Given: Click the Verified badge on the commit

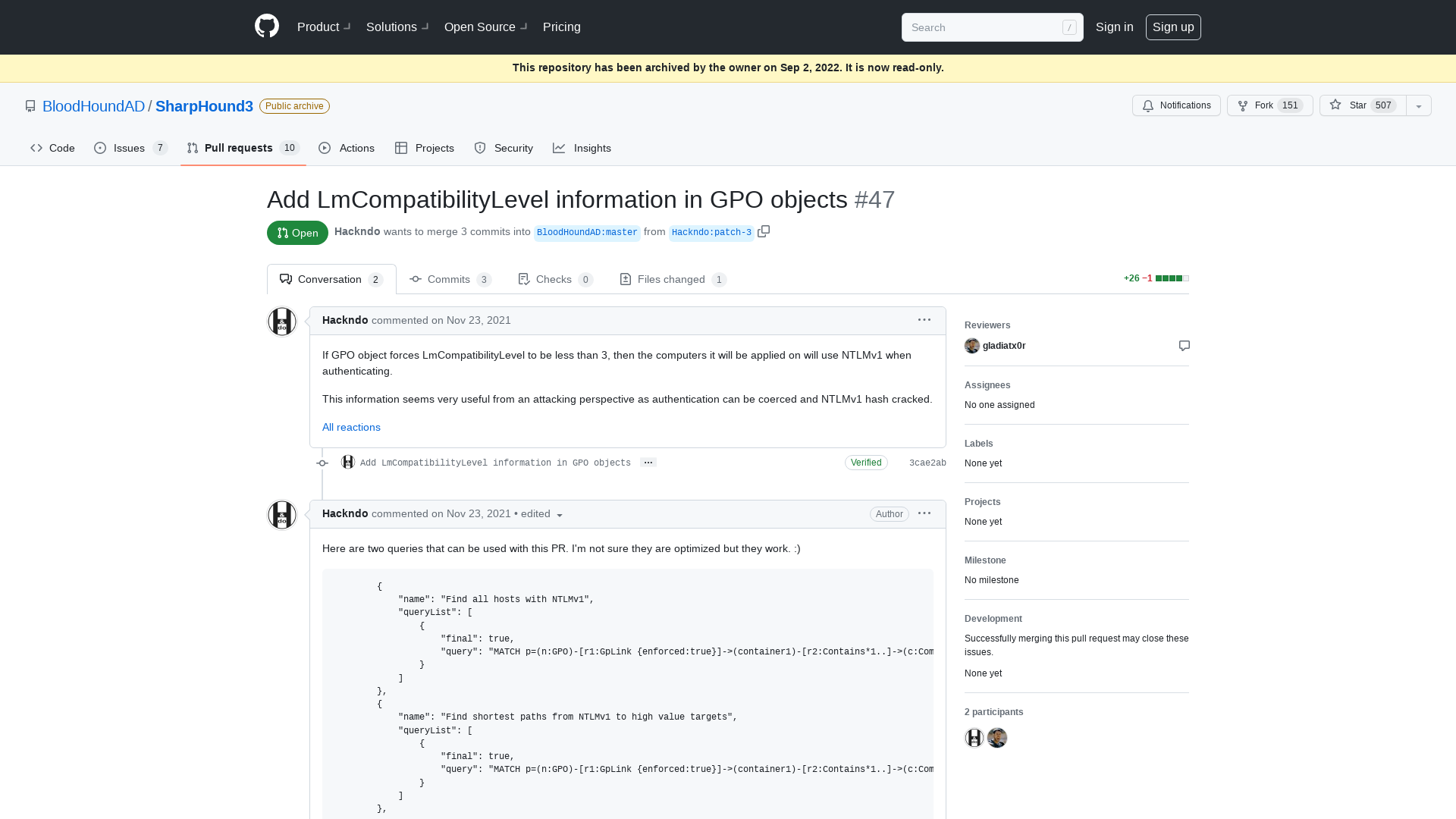Looking at the screenshot, I should pyautogui.click(x=866, y=463).
